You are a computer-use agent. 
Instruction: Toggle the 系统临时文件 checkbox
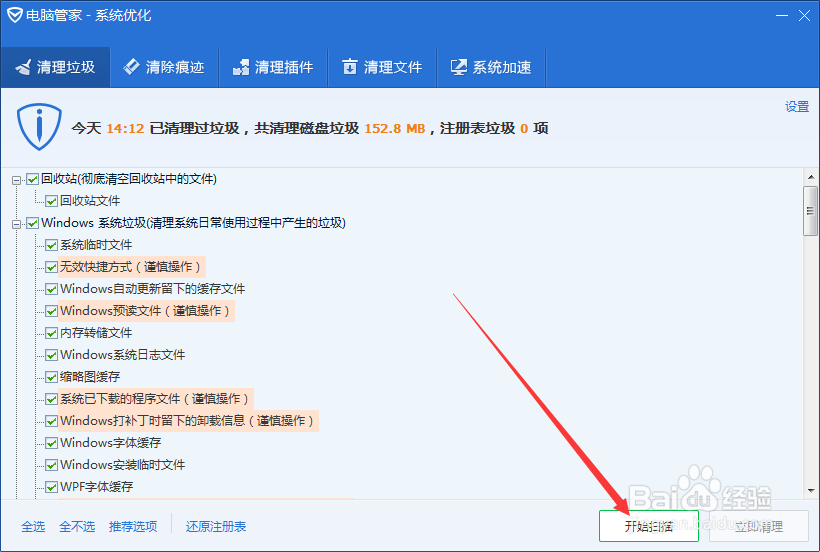pyautogui.click(x=51, y=245)
